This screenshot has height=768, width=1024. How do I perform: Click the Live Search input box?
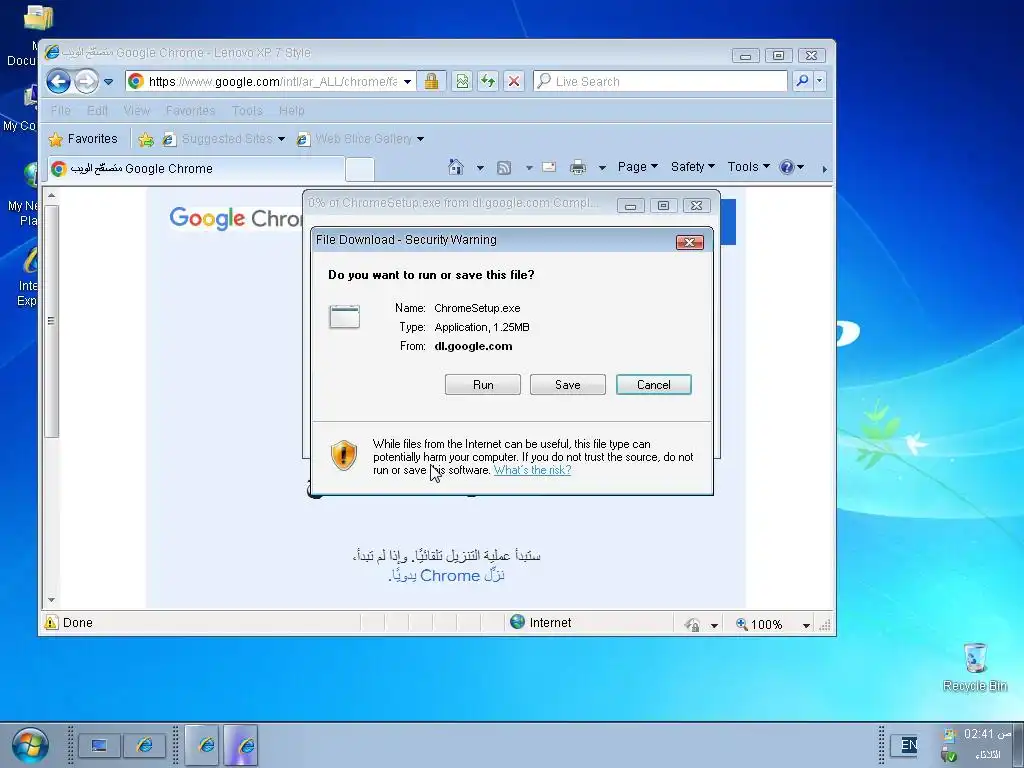660,82
